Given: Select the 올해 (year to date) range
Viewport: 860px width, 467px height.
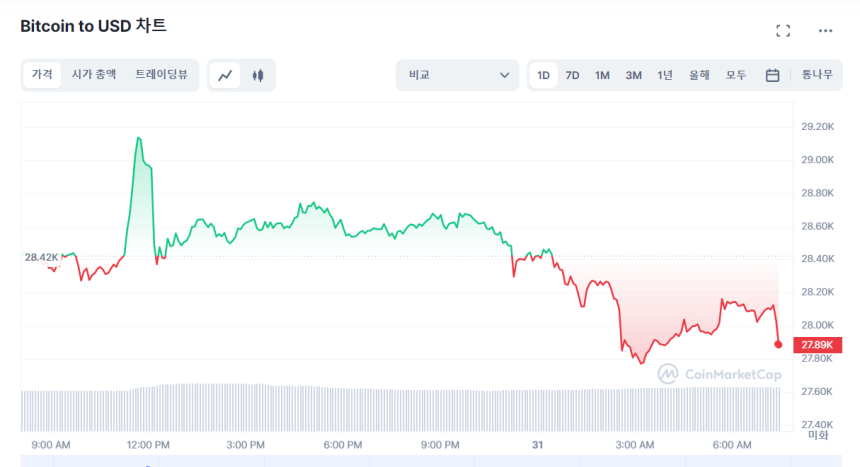Looking at the screenshot, I should [699, 75].
